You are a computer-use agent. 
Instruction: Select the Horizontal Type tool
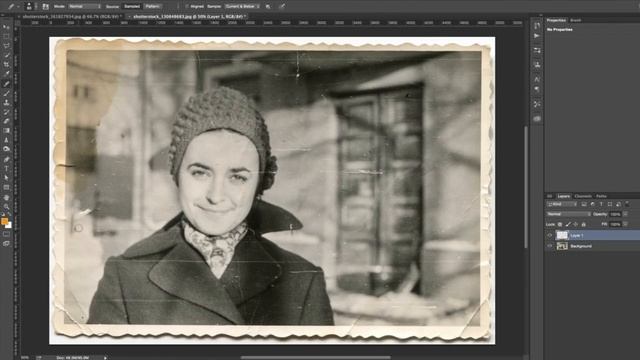click(x=6, y=169)
